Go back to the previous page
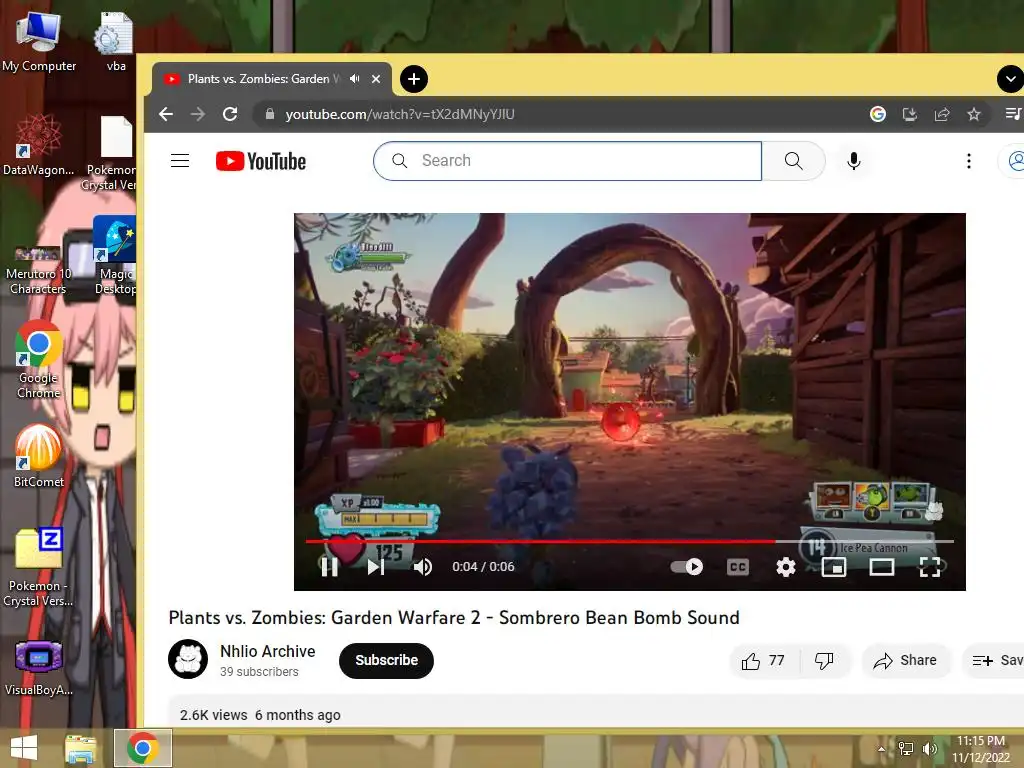The height and width of the screenshot is (768, 1024). click(166, 114)
